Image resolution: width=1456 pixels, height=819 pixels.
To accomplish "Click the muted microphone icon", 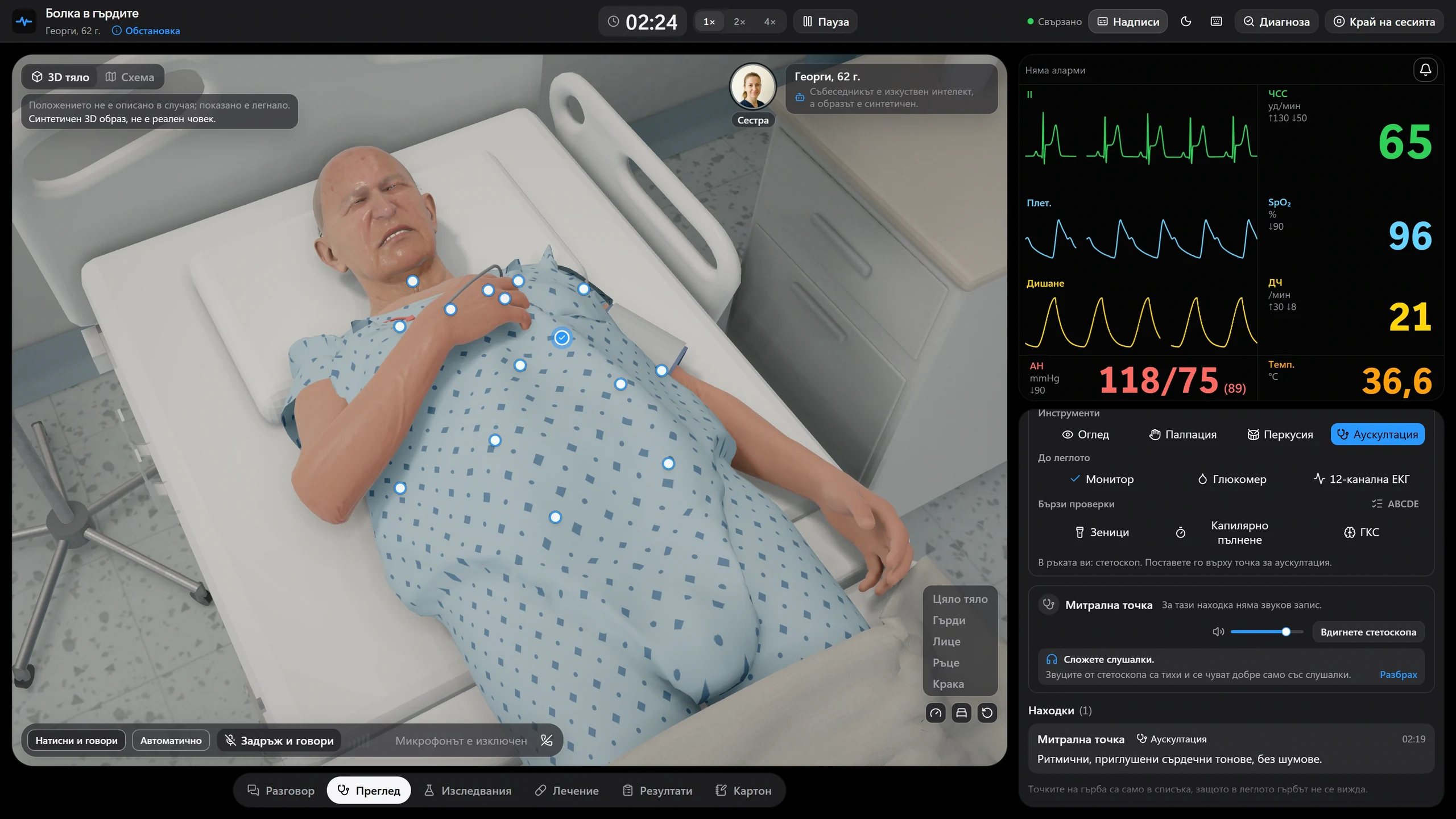I will (x=547, y=740).
